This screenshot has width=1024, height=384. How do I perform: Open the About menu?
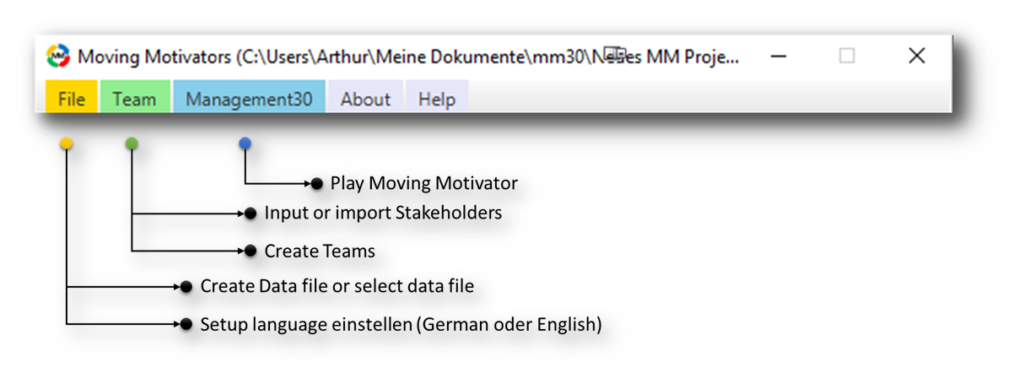point(366,99)
